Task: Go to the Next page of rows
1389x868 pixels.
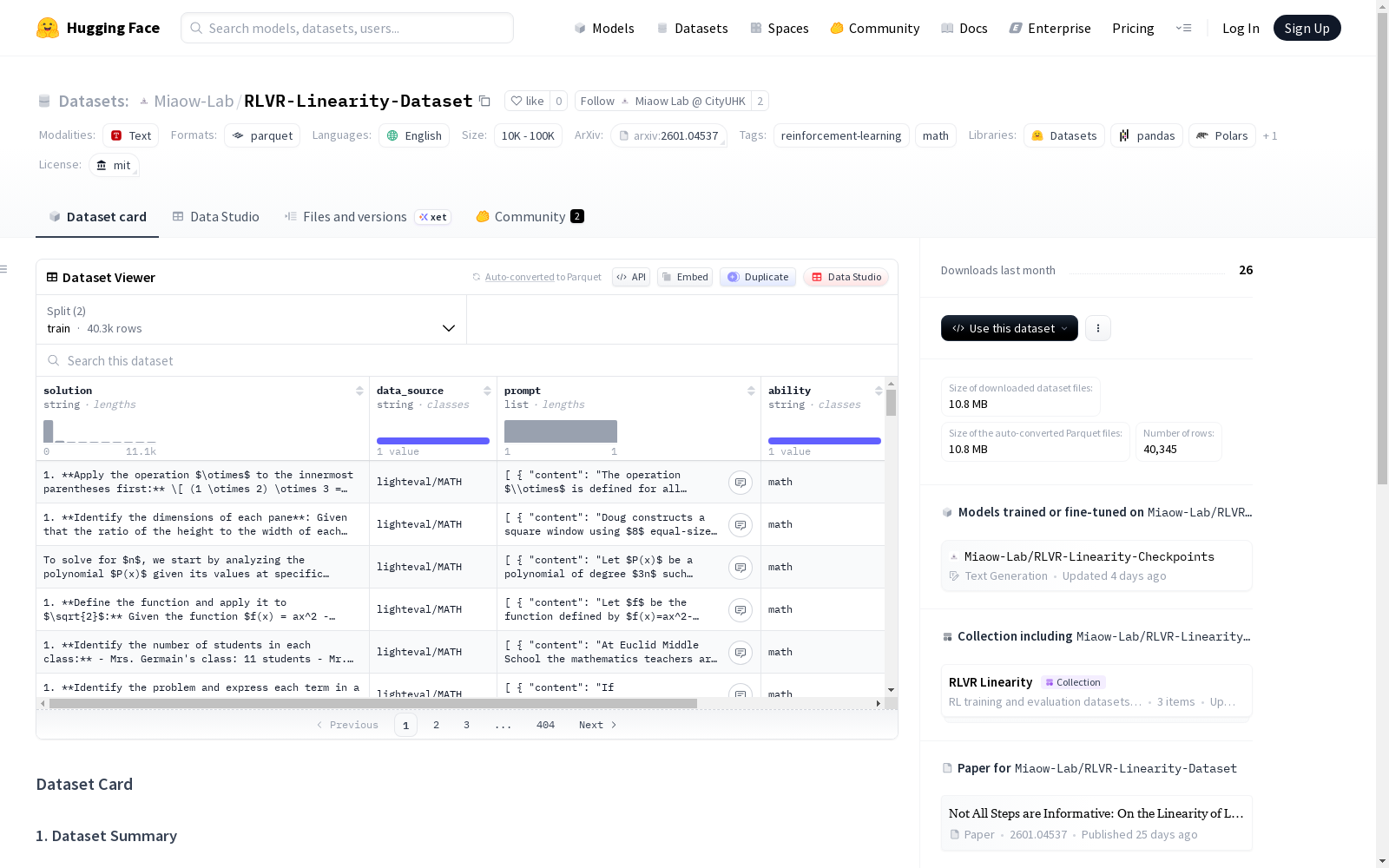Action: (x=598, y=726)
